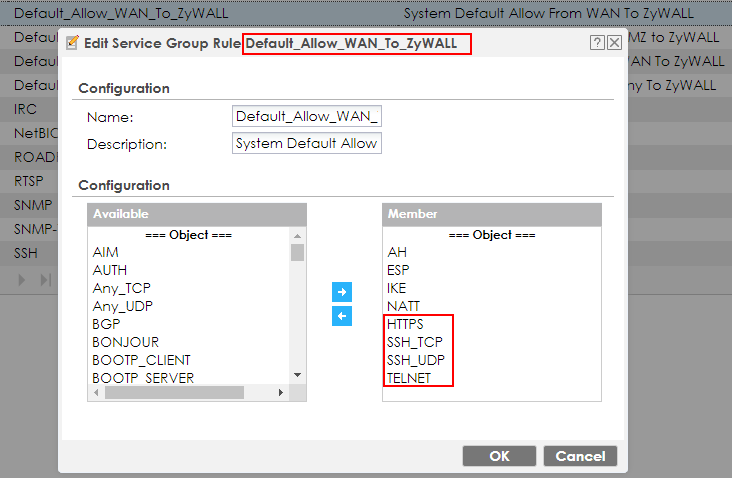Select IKE in the Member list
Screen dimensions: 732x478
(x=396, y=288)
